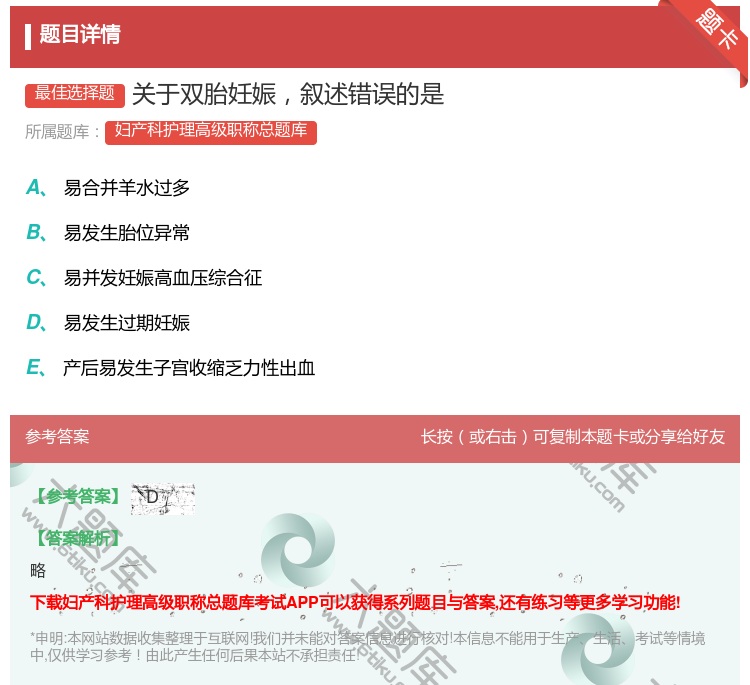Viewport: 750px width, 685px height.
Task: Click the 所属题库 label
Action: pyautogui.click(x=62, y=132)
